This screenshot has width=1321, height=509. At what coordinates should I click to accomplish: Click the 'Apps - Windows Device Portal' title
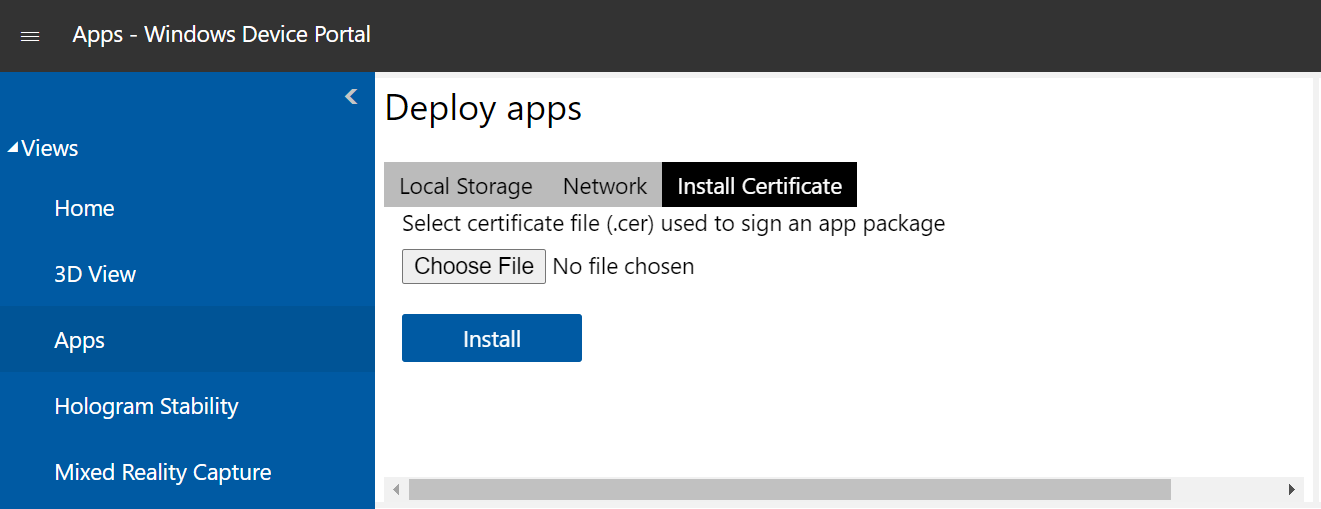point(222,34)
